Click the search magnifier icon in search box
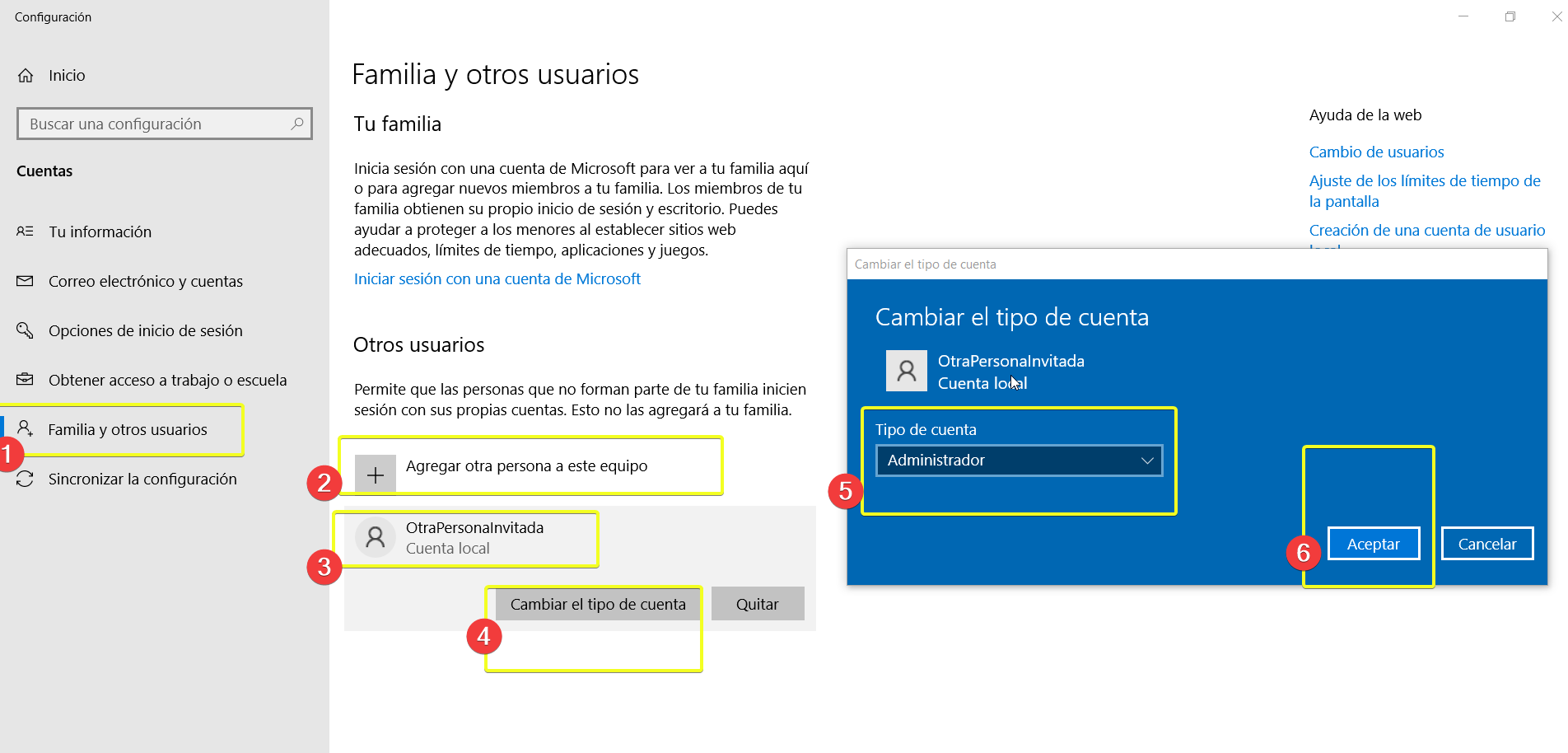The image size is (1568, 753). tap(297, 124)
